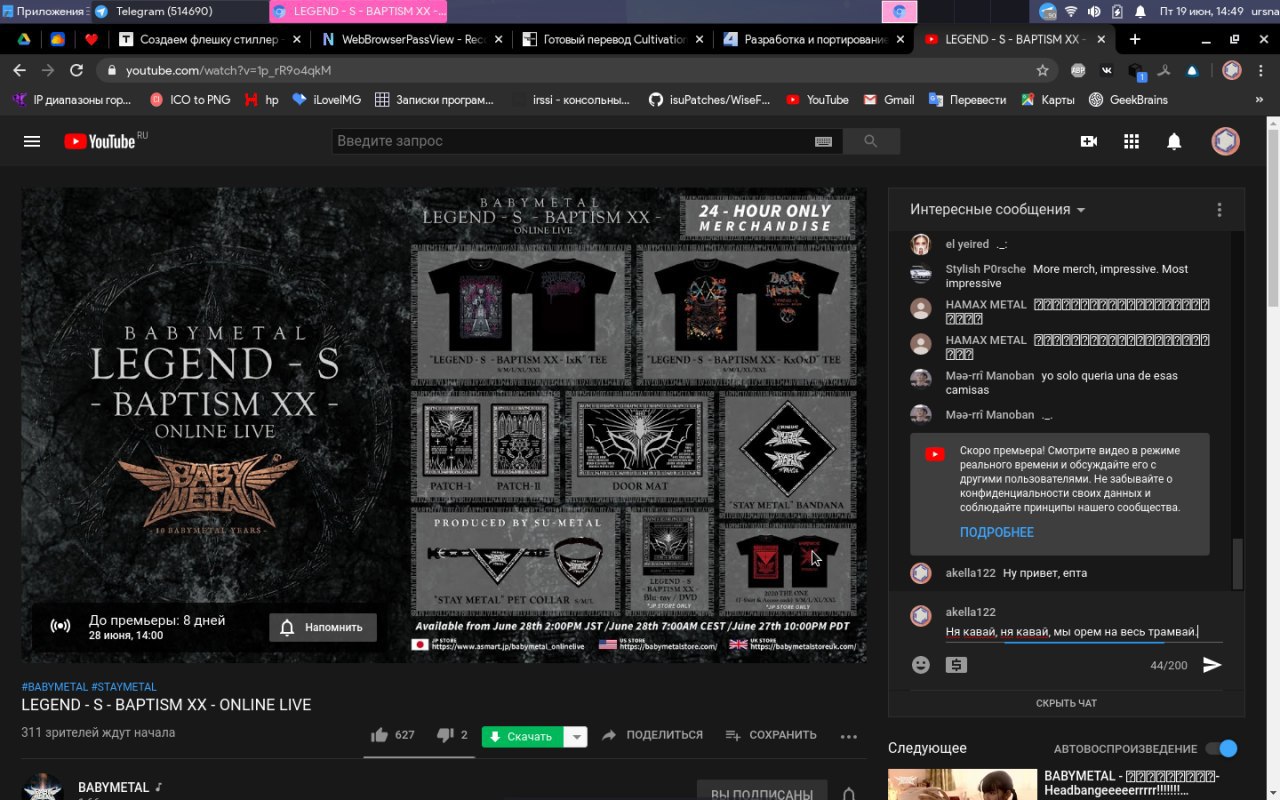
Task: Open the pinned Google Drive tab
Action: [x=23, y=40]
